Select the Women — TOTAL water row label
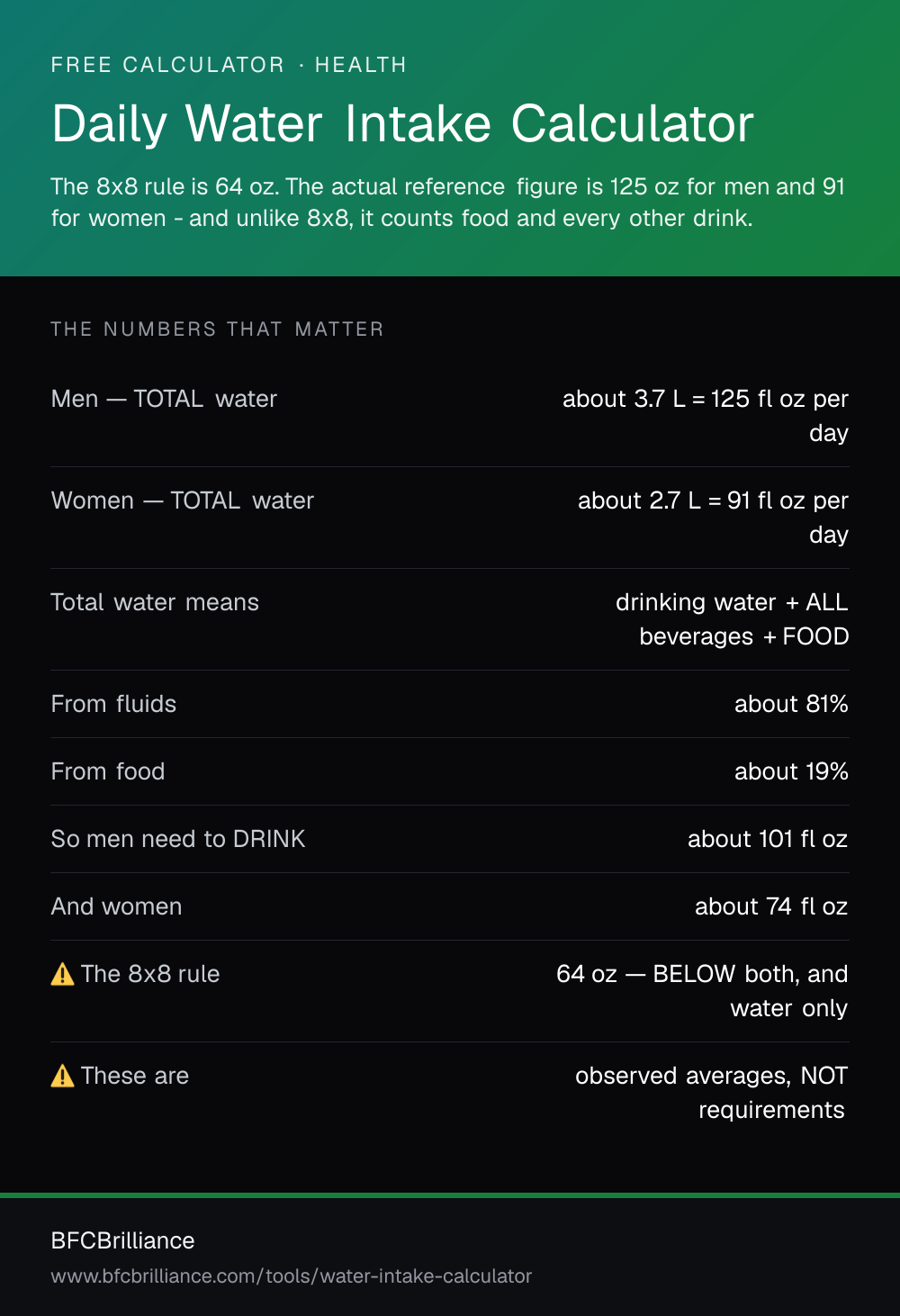This screenshot has width=900, height=1316. pos(183,500)
